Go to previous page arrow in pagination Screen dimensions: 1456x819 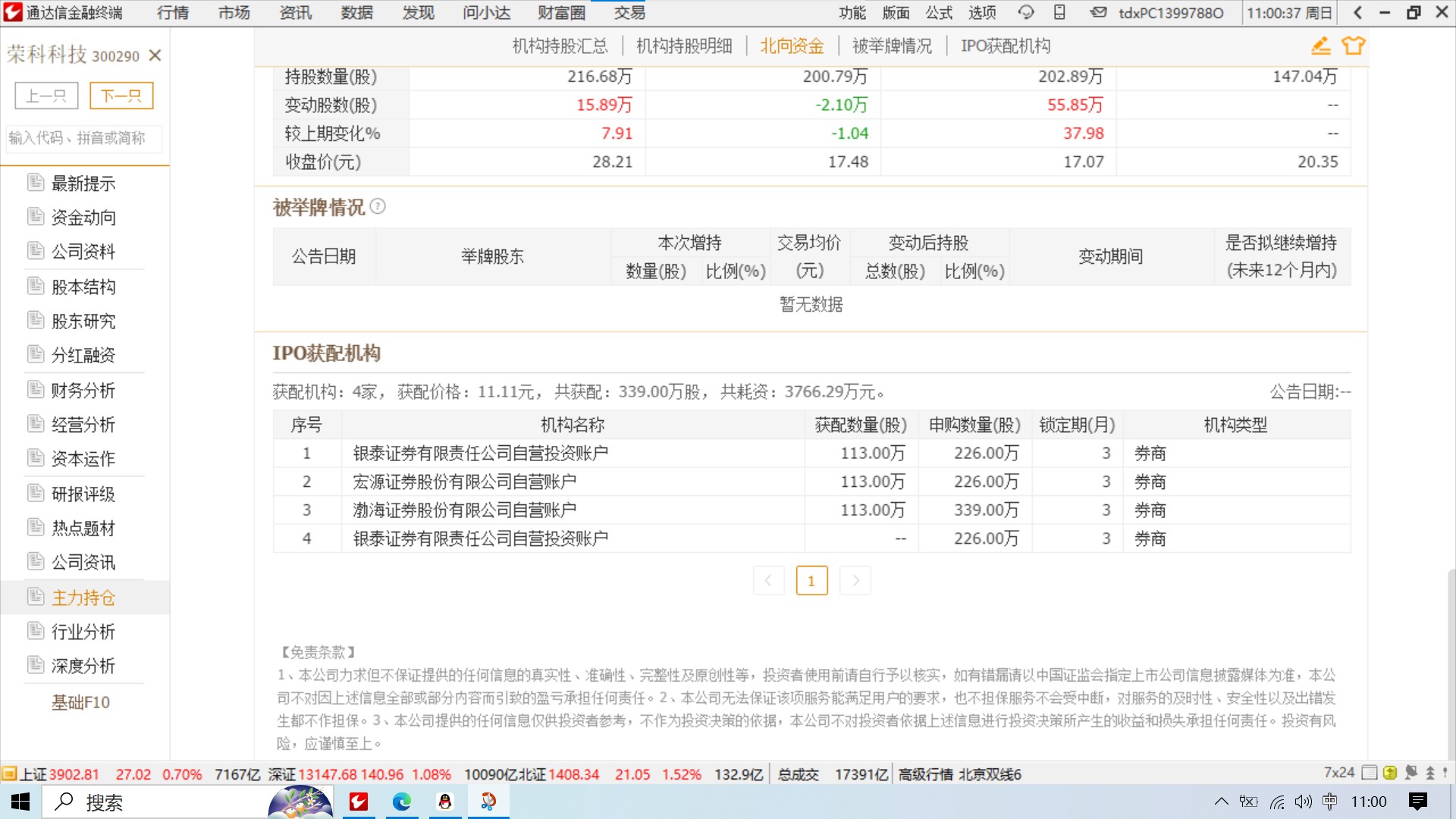point(768,581)
